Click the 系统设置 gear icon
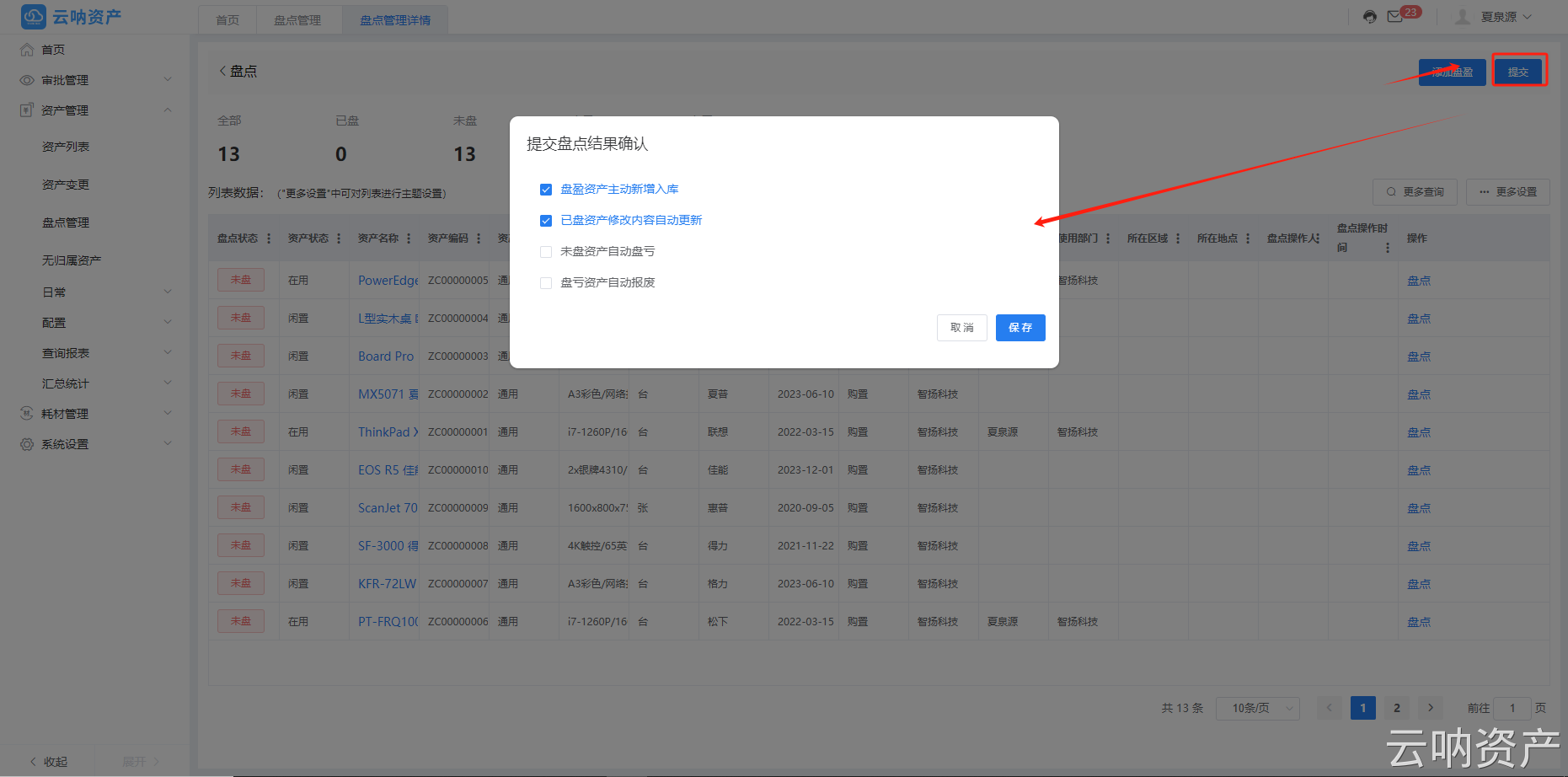The width and height of the screenshot is (1568, 777). point(27,444)
